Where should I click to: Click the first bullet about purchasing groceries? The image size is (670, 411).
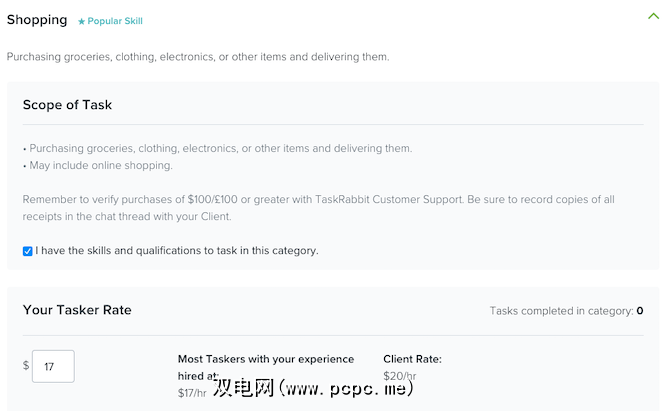pyautogui.click(x=217, y=148)
